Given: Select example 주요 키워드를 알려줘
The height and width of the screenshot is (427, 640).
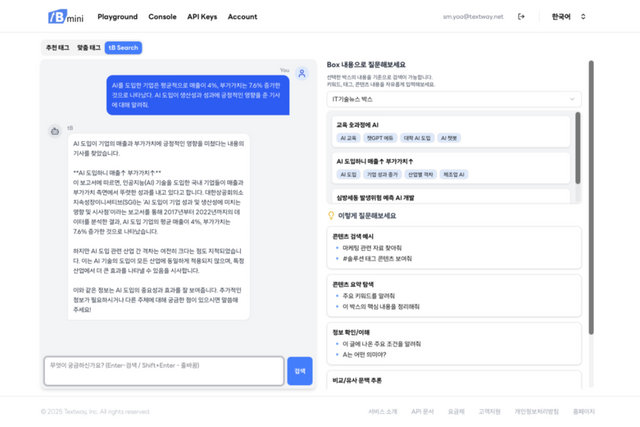Looking at the screenshot, I should point(369,296).
